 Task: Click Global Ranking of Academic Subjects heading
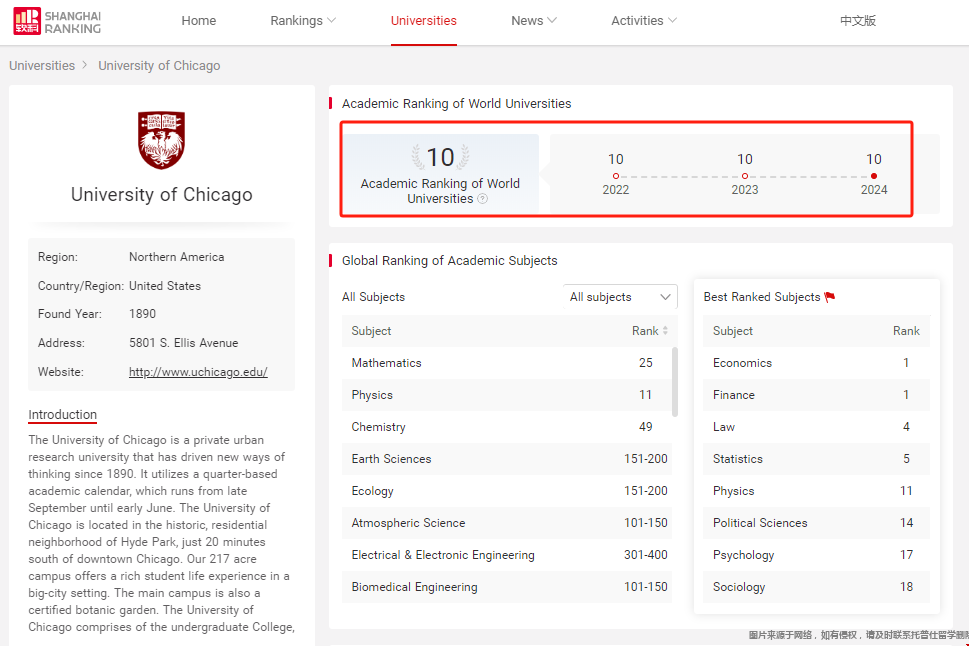449,261
